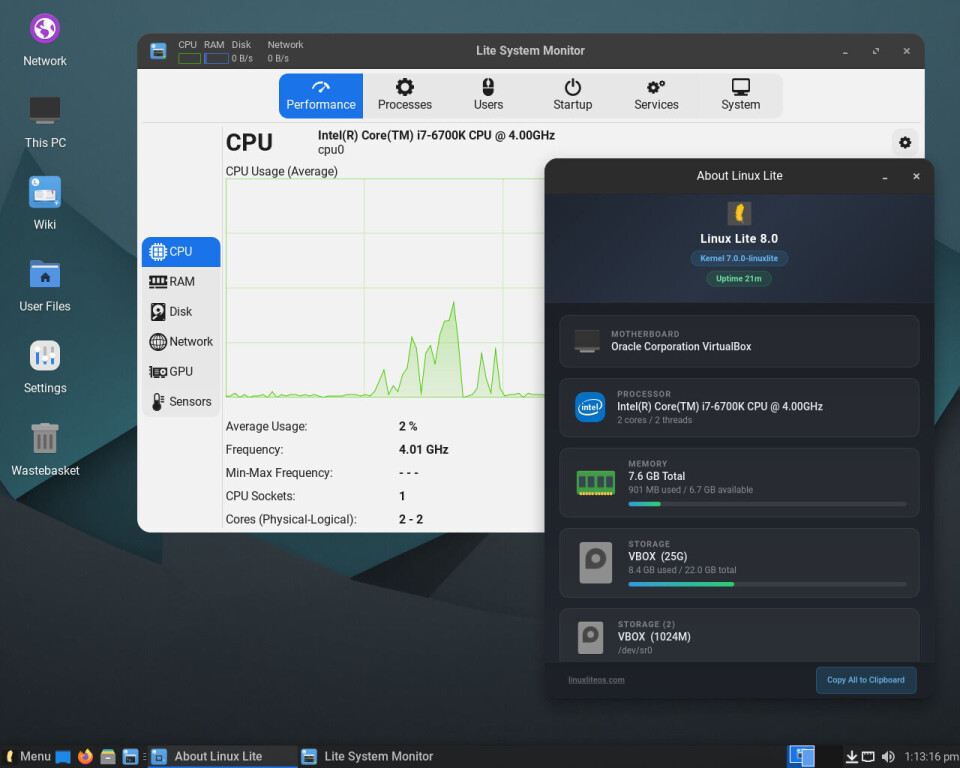Click the RAM mini graph in title bar
Screen dimensions: 960x768
tap(216, 59)
